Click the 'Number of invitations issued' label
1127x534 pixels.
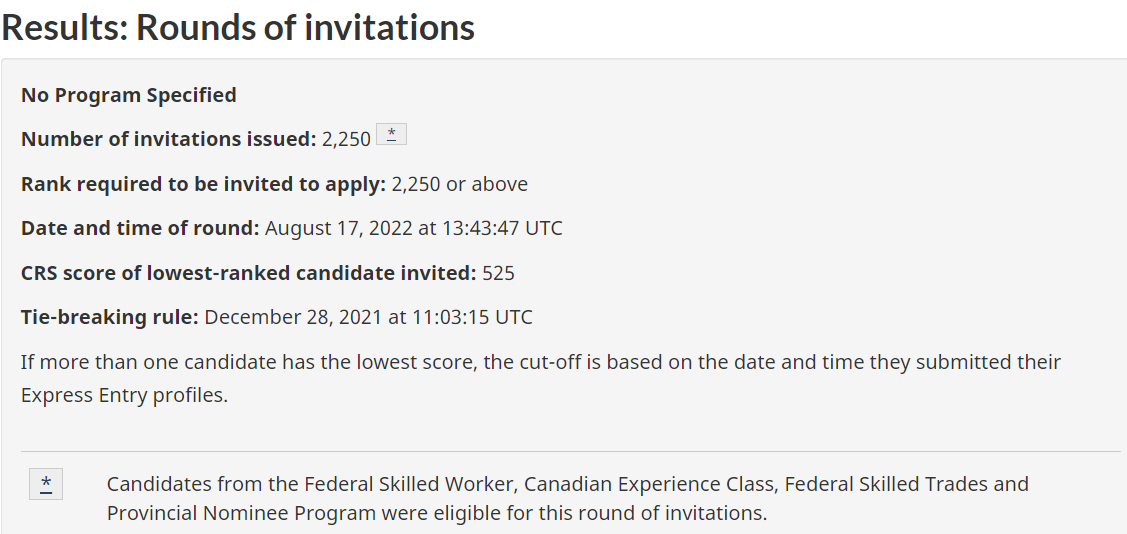coord(168,140)
